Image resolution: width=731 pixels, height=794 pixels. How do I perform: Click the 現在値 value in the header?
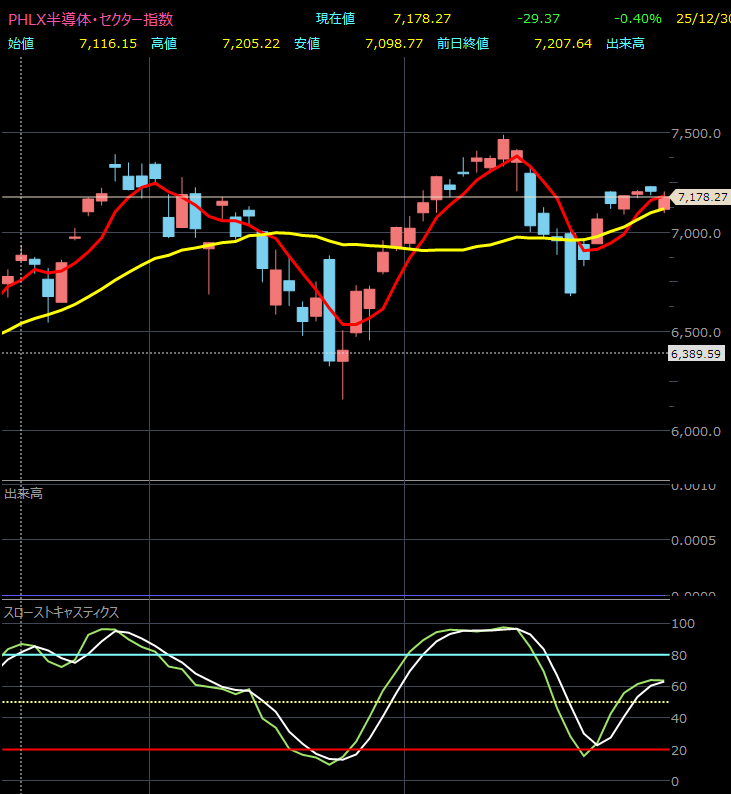[x=423, y=19]
